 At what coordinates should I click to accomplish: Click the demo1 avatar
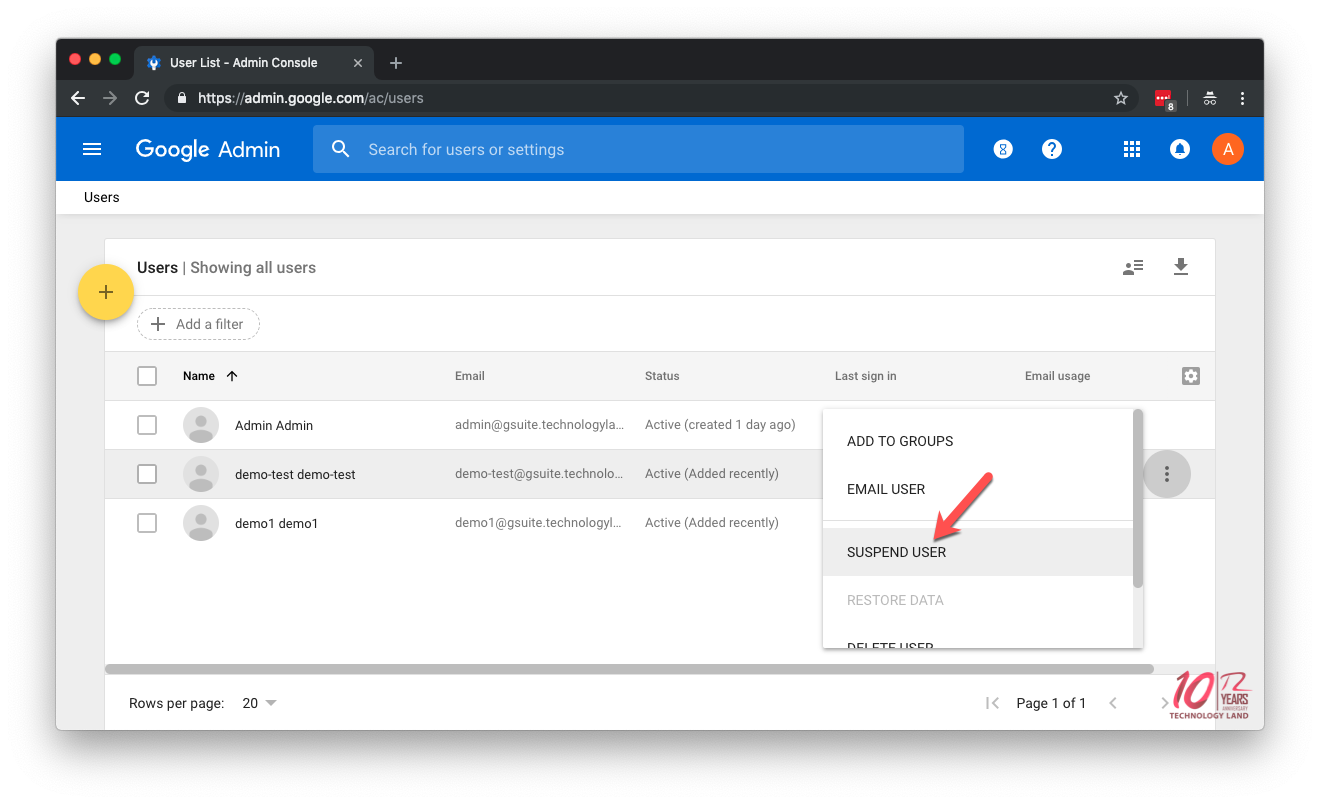click(x=201, y=523)
